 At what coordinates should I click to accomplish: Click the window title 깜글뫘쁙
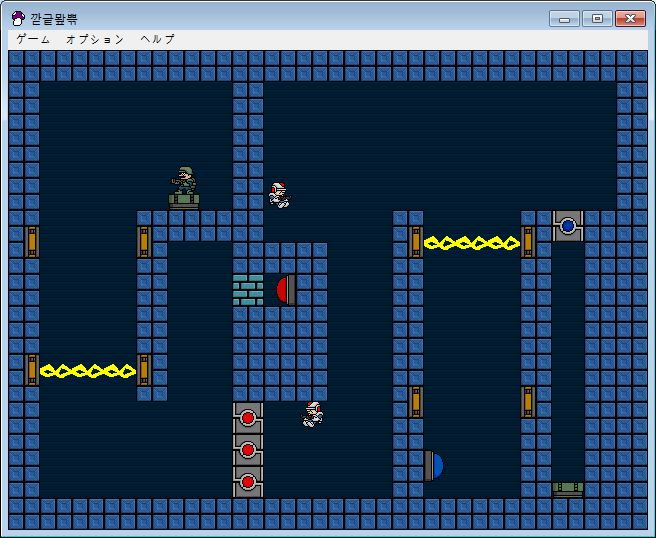pos(54,19)
